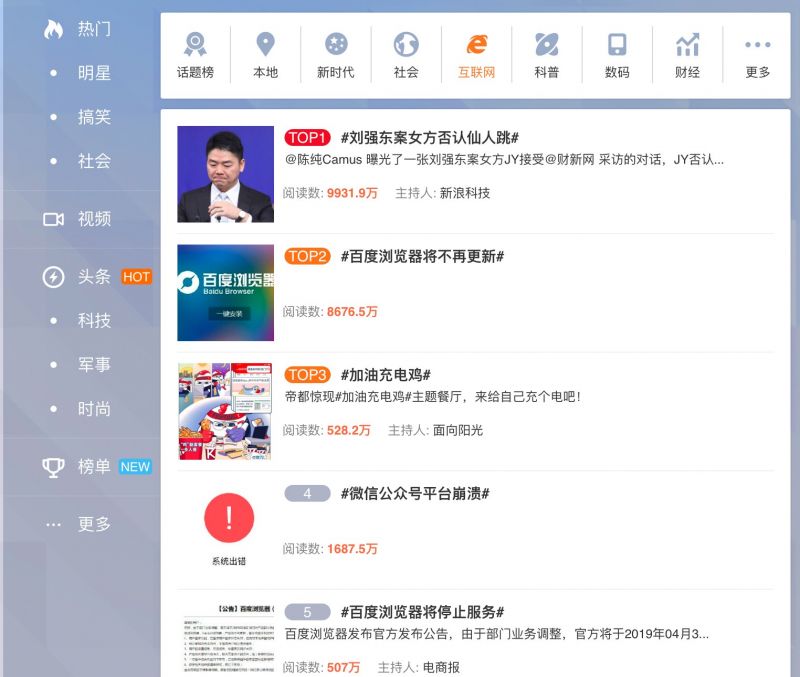Click the 财经 chart icon
800x677 pixels.
pyautogui.click(x=687, y=44)
